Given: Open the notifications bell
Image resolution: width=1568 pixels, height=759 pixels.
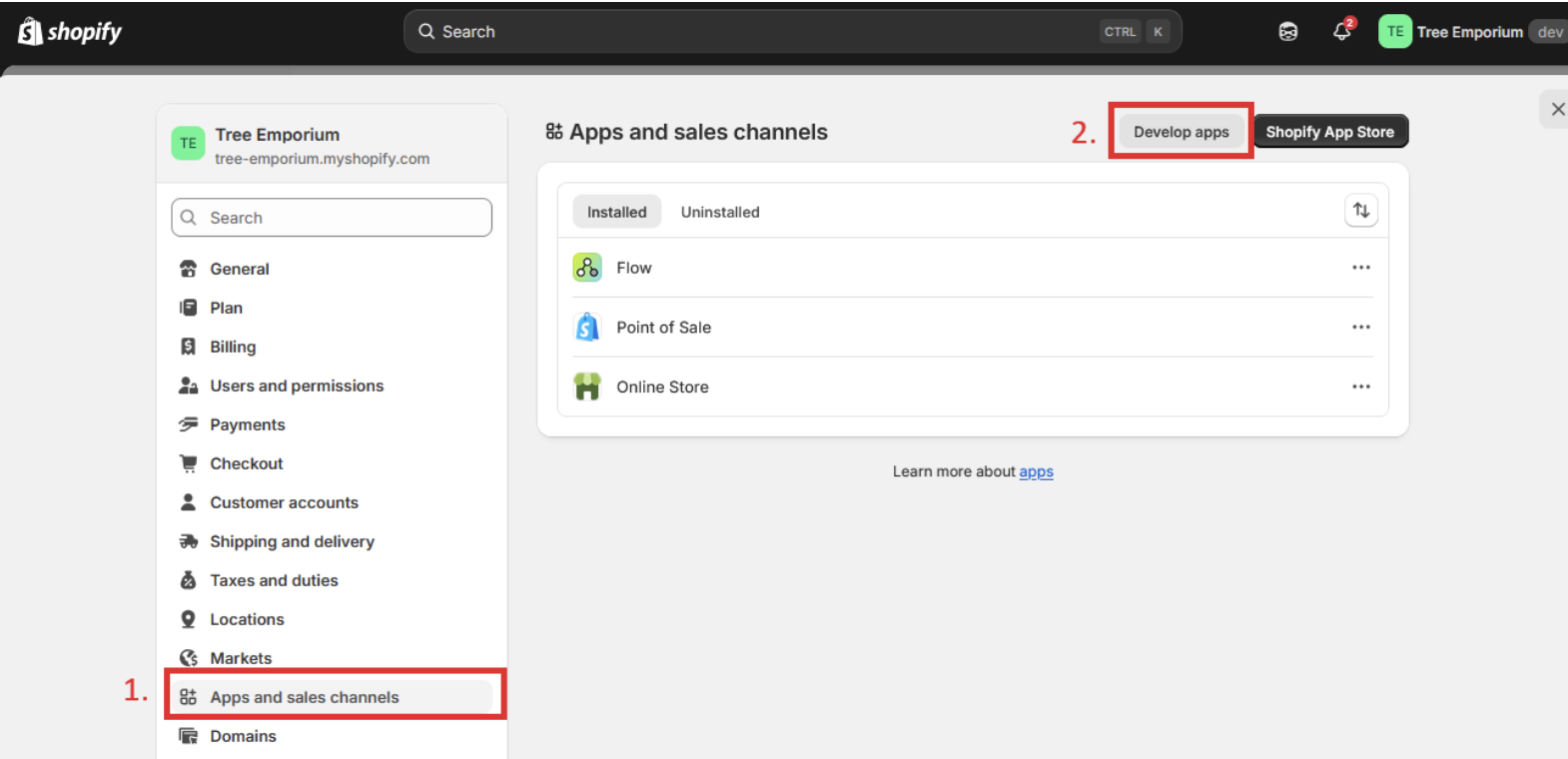Looking at the screenshot, I should (1342, 31).
